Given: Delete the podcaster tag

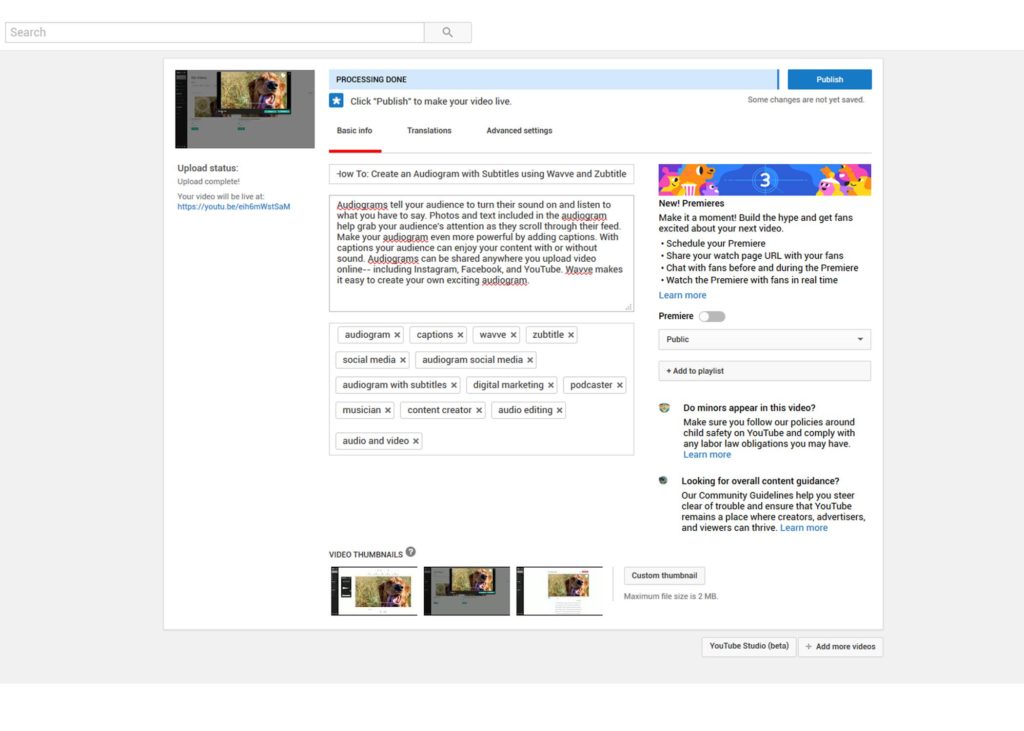Looking at the screenshot, I should pyautogui.click(x=620, y=385).
